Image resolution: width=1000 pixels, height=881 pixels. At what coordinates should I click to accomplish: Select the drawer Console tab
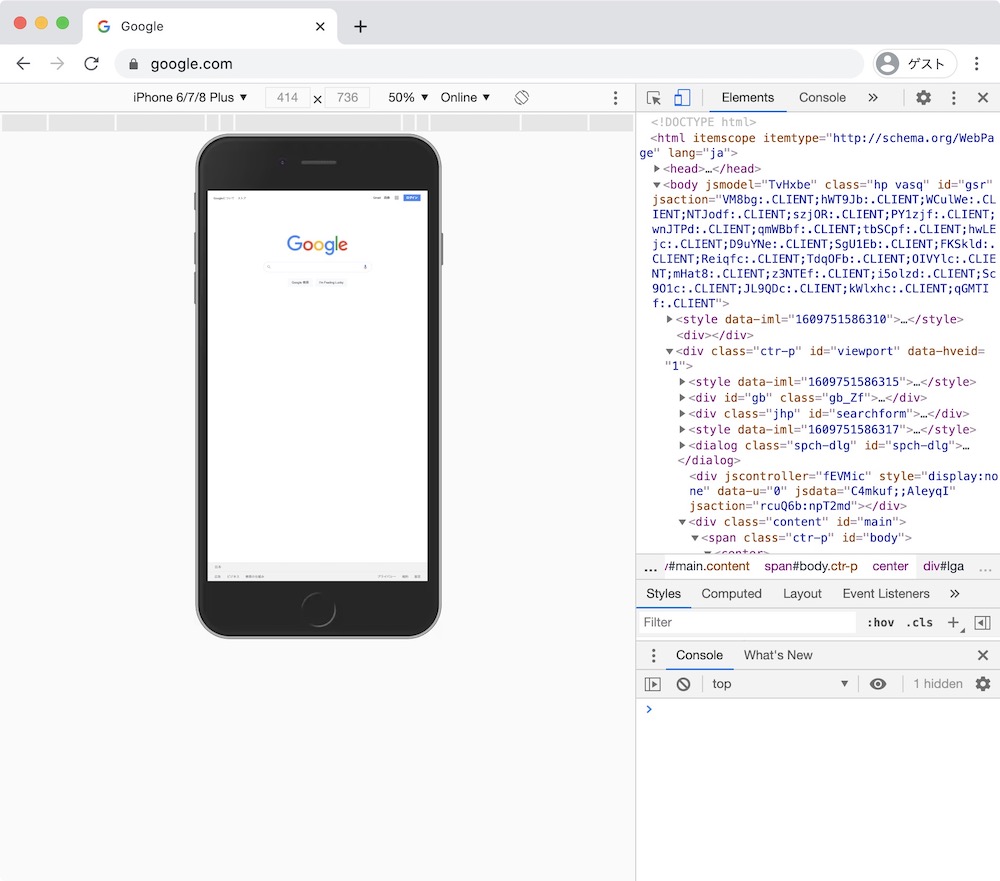699,655
